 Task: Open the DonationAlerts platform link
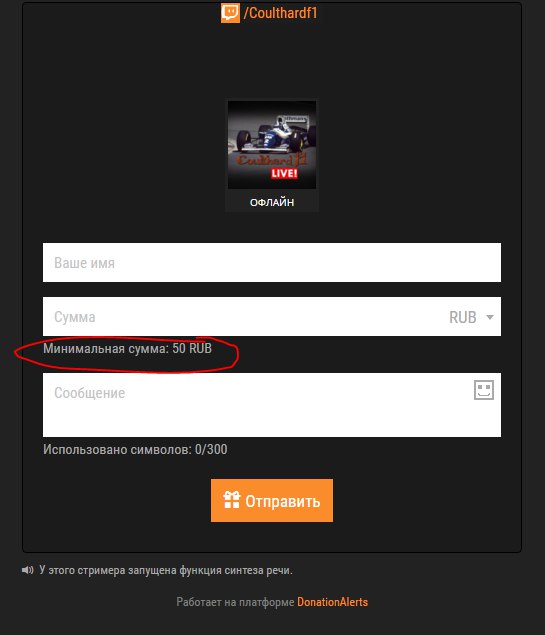(332, 602)
